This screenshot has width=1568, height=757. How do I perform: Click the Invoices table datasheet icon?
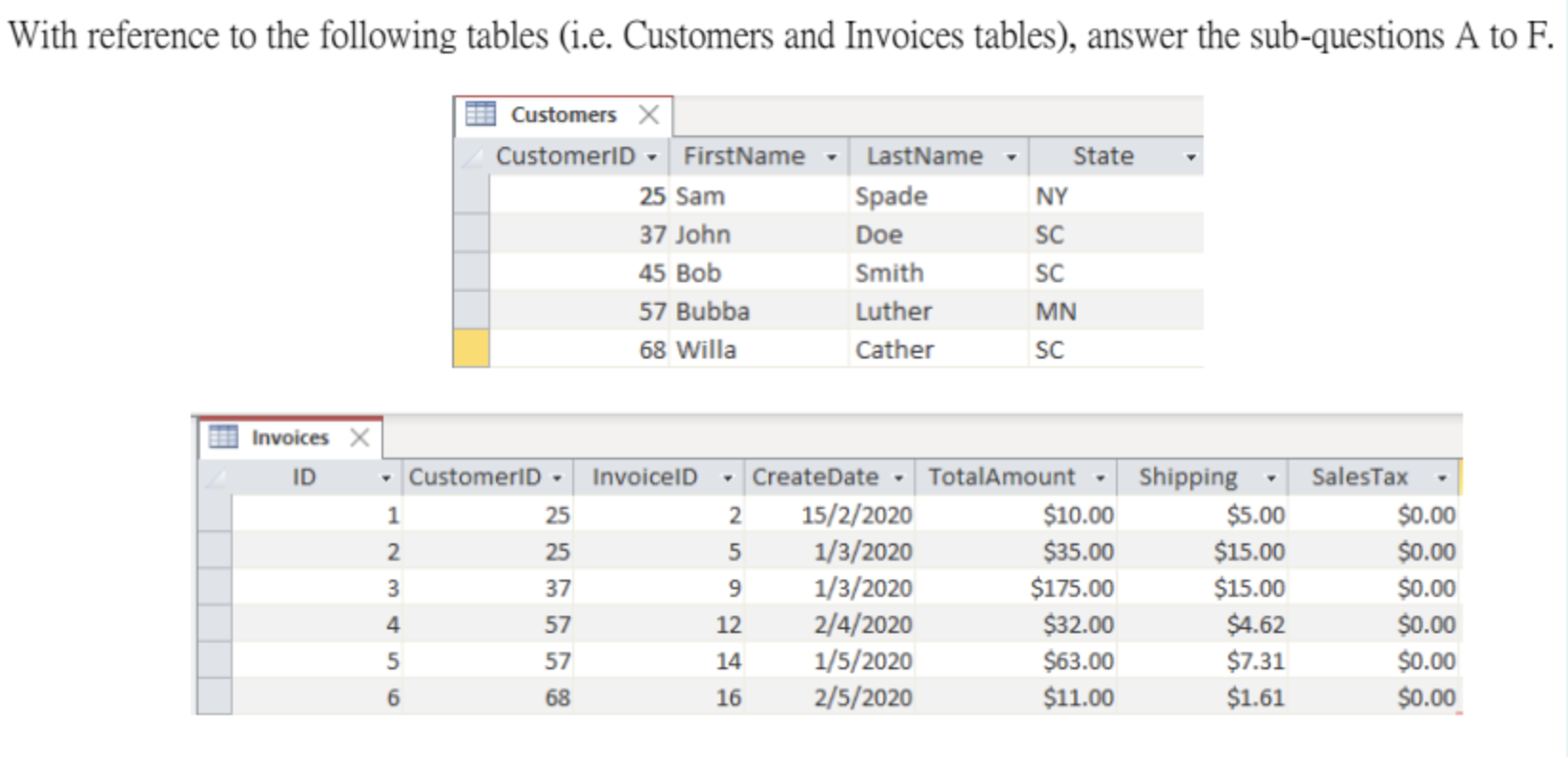(223, 437)
